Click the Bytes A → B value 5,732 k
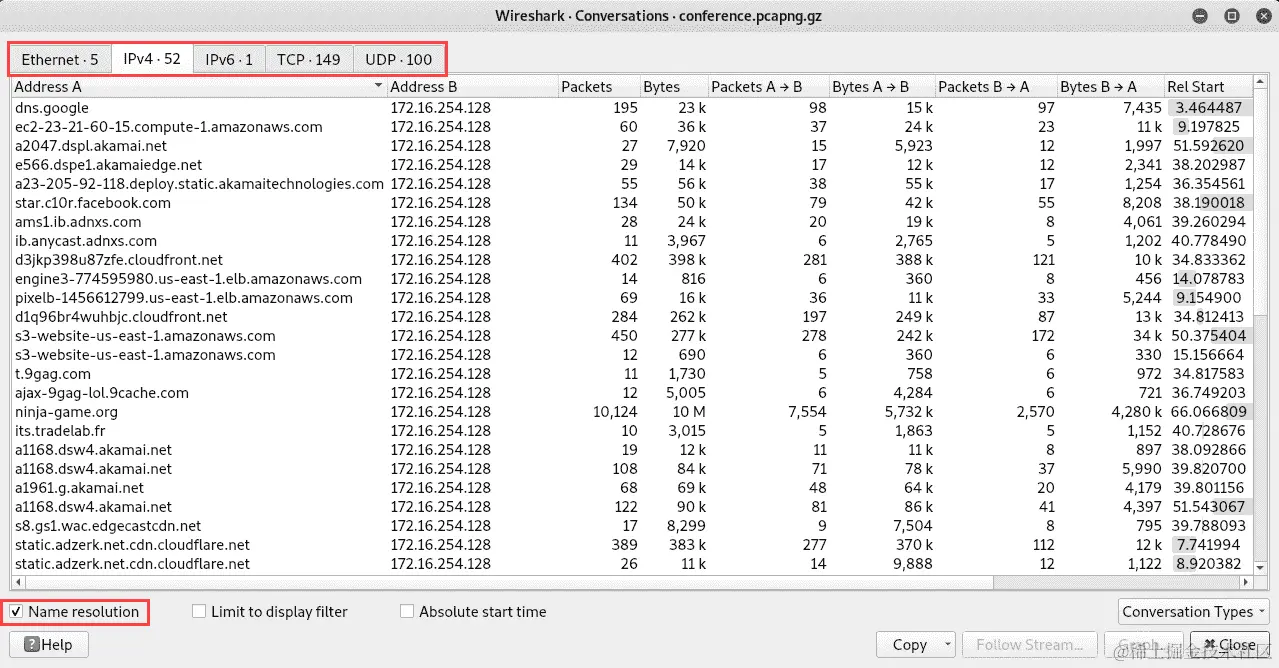Viewport: 1279px width, 668px height. point(909,412)
